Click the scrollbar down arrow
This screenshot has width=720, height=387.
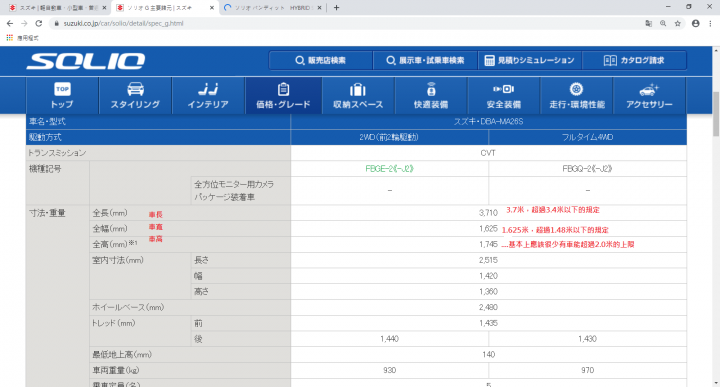coord(716,383)
